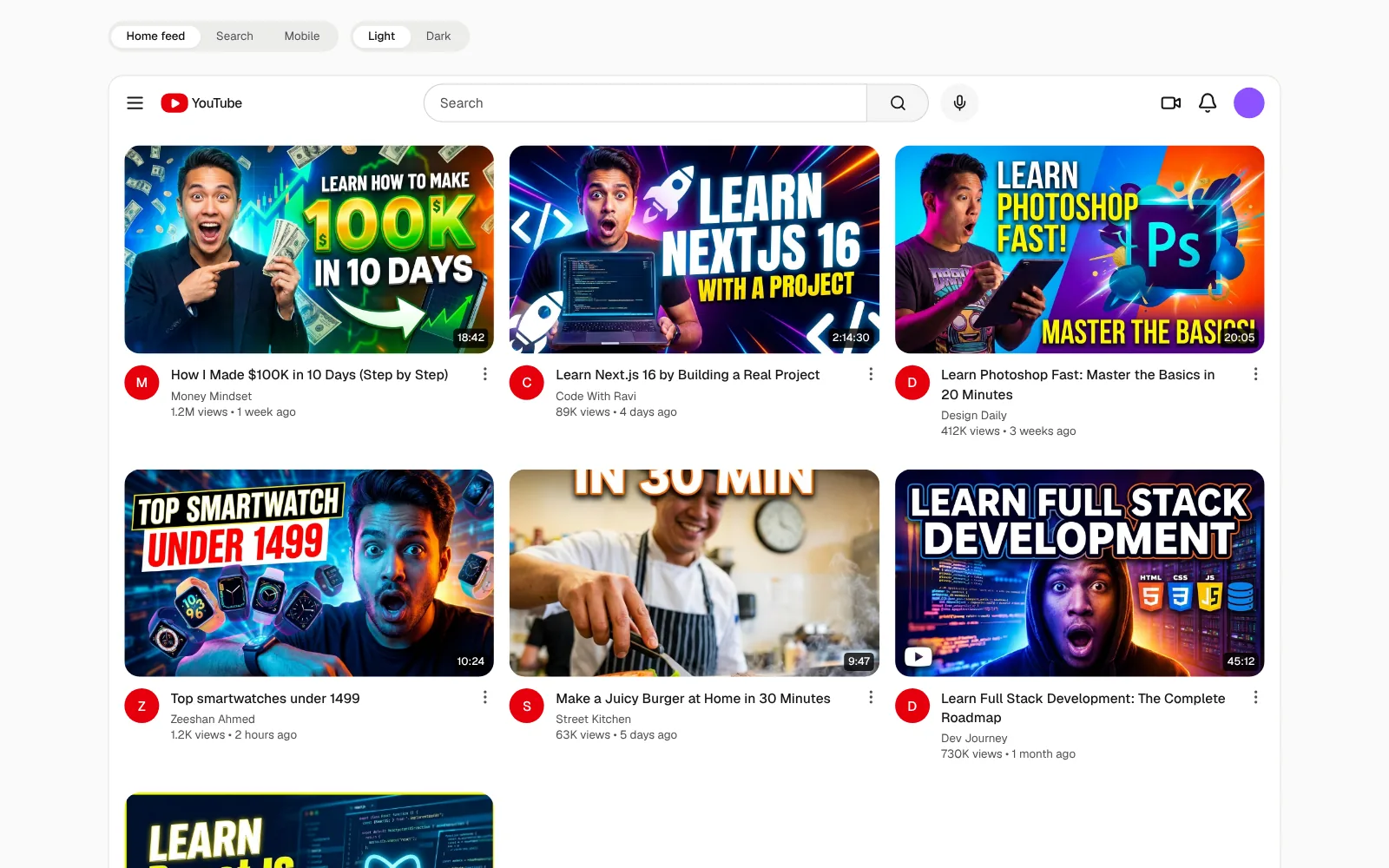Open the notifications bell
1389x868 pixels.
(1208, 103)
